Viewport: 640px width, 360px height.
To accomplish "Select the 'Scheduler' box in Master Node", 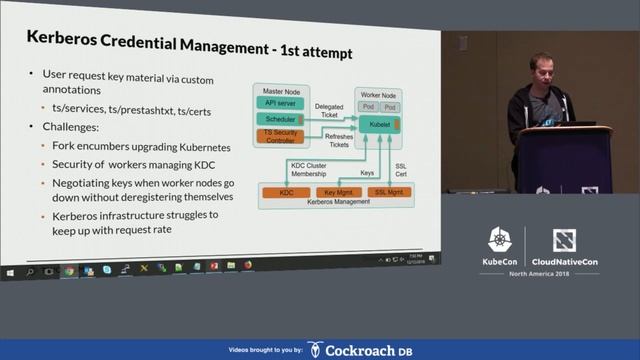I will tap(280, 119).
